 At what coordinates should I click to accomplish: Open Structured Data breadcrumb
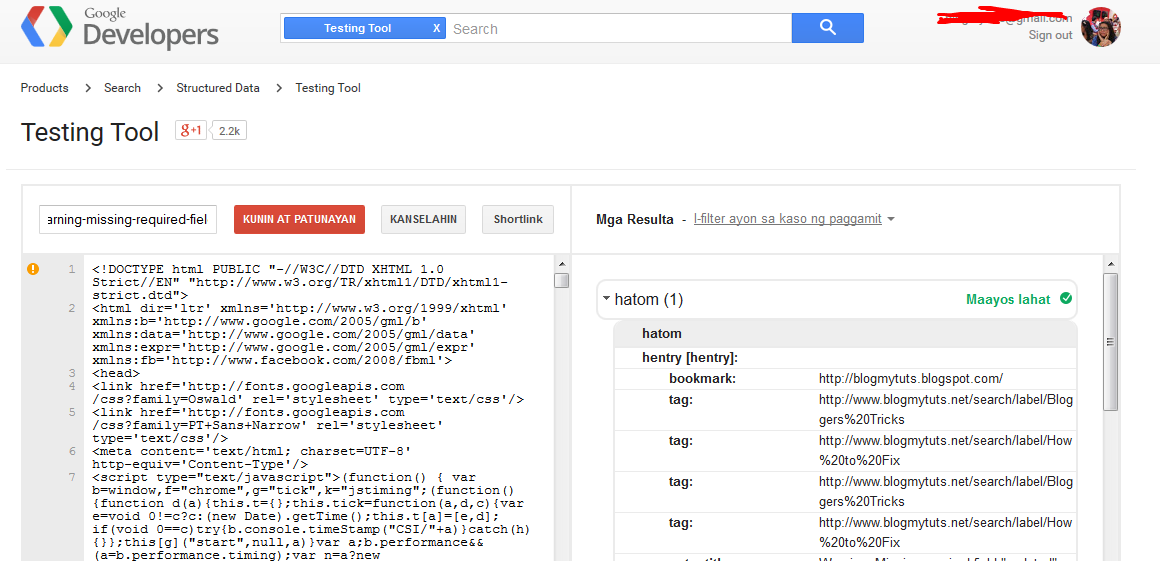218,88
